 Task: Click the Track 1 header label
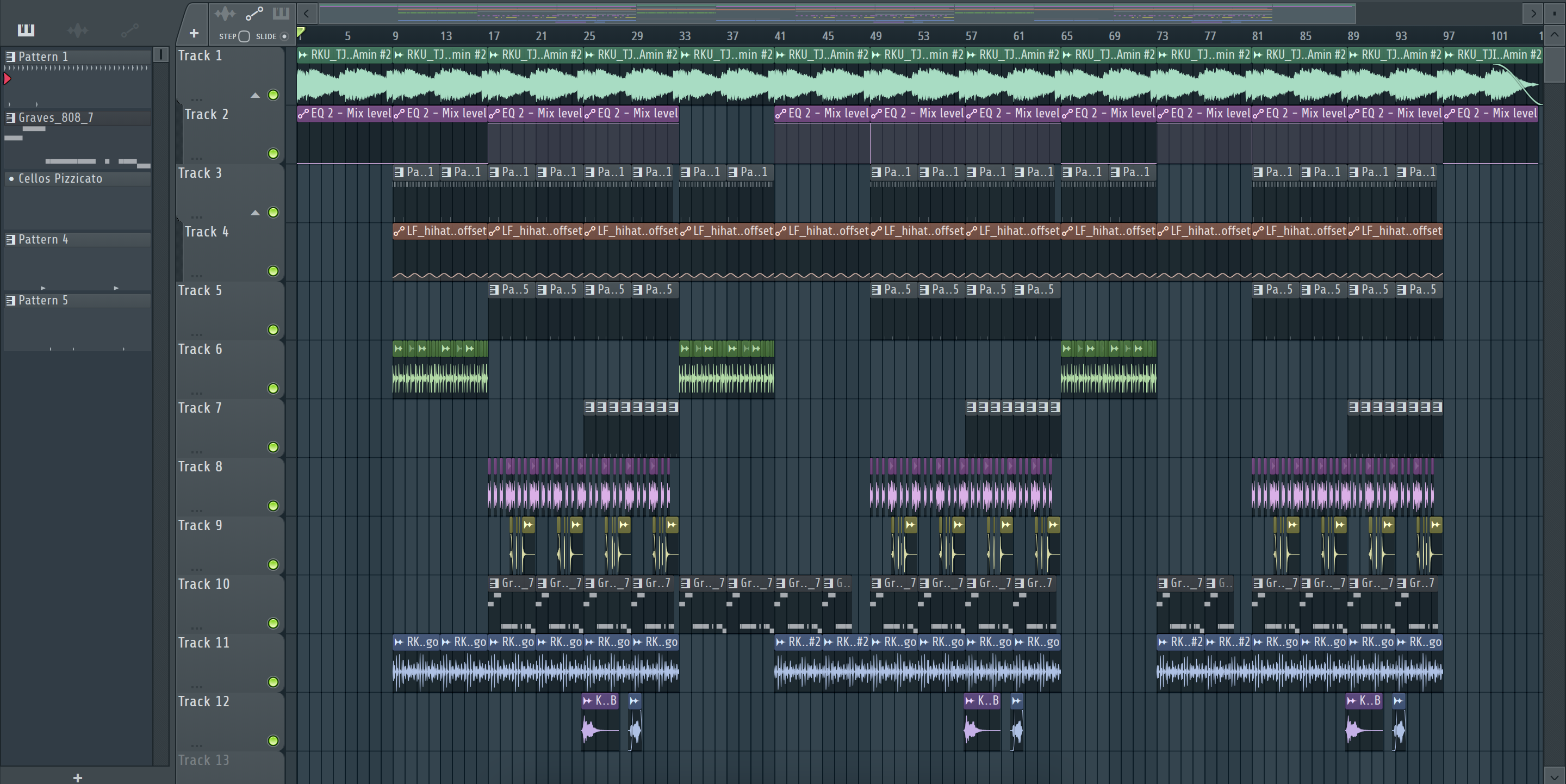pos(200,55)
